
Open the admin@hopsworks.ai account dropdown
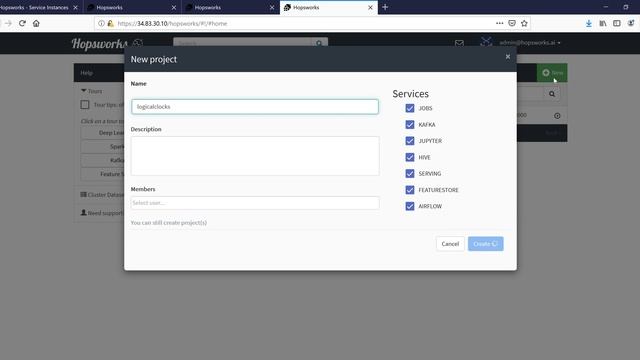530,43
